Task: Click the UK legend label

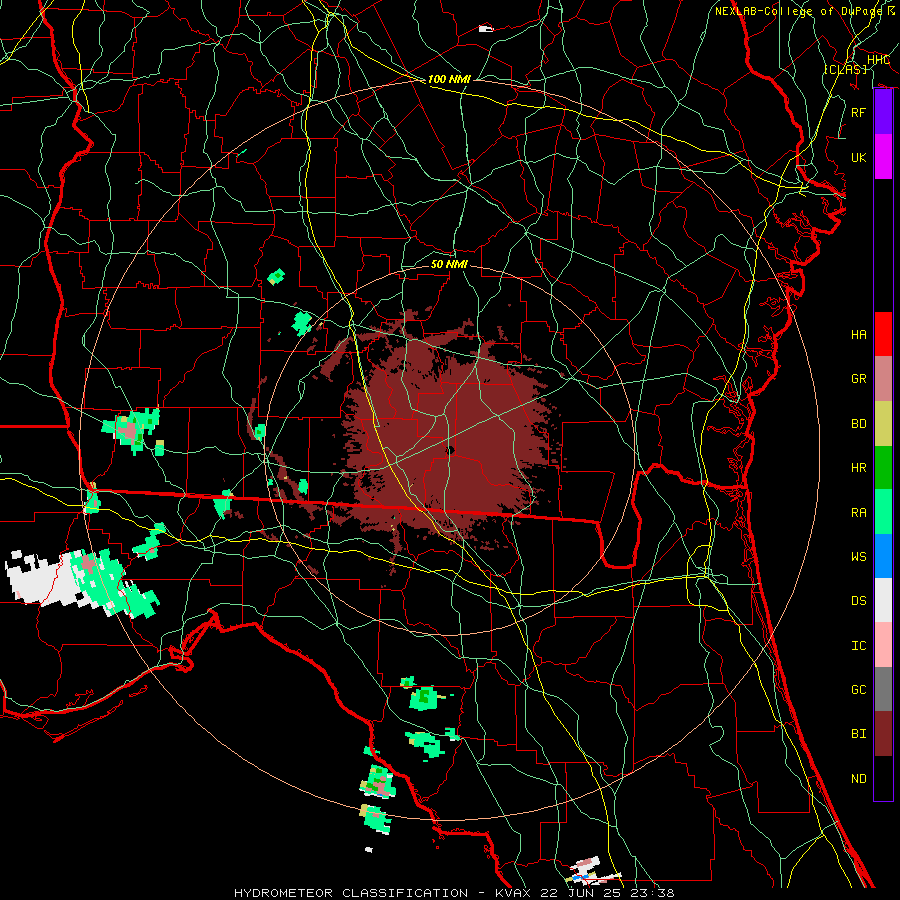Action: pos(858,157)
